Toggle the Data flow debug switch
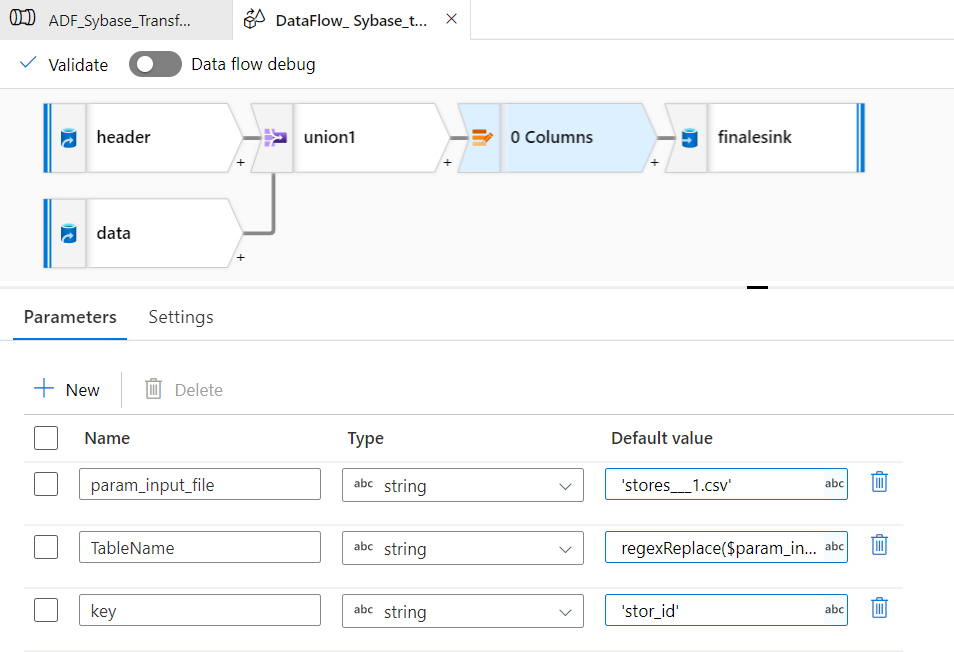 [155, 65]
